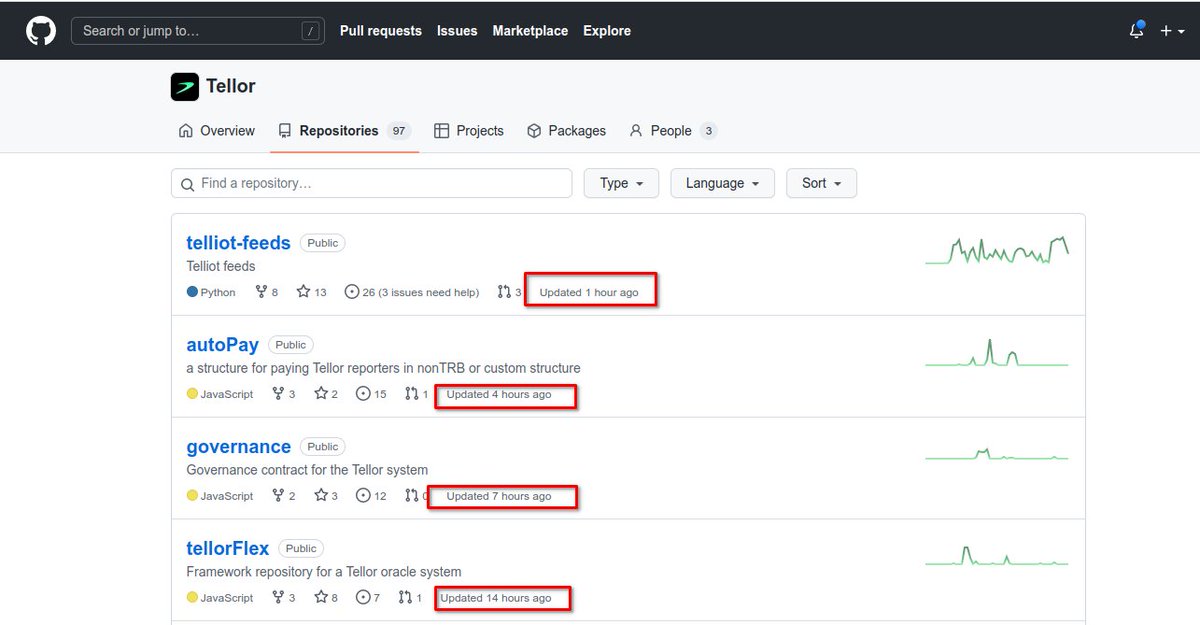Select the Repositories tab
Viewport: 1200px width, 625px height.
(344, 131)
